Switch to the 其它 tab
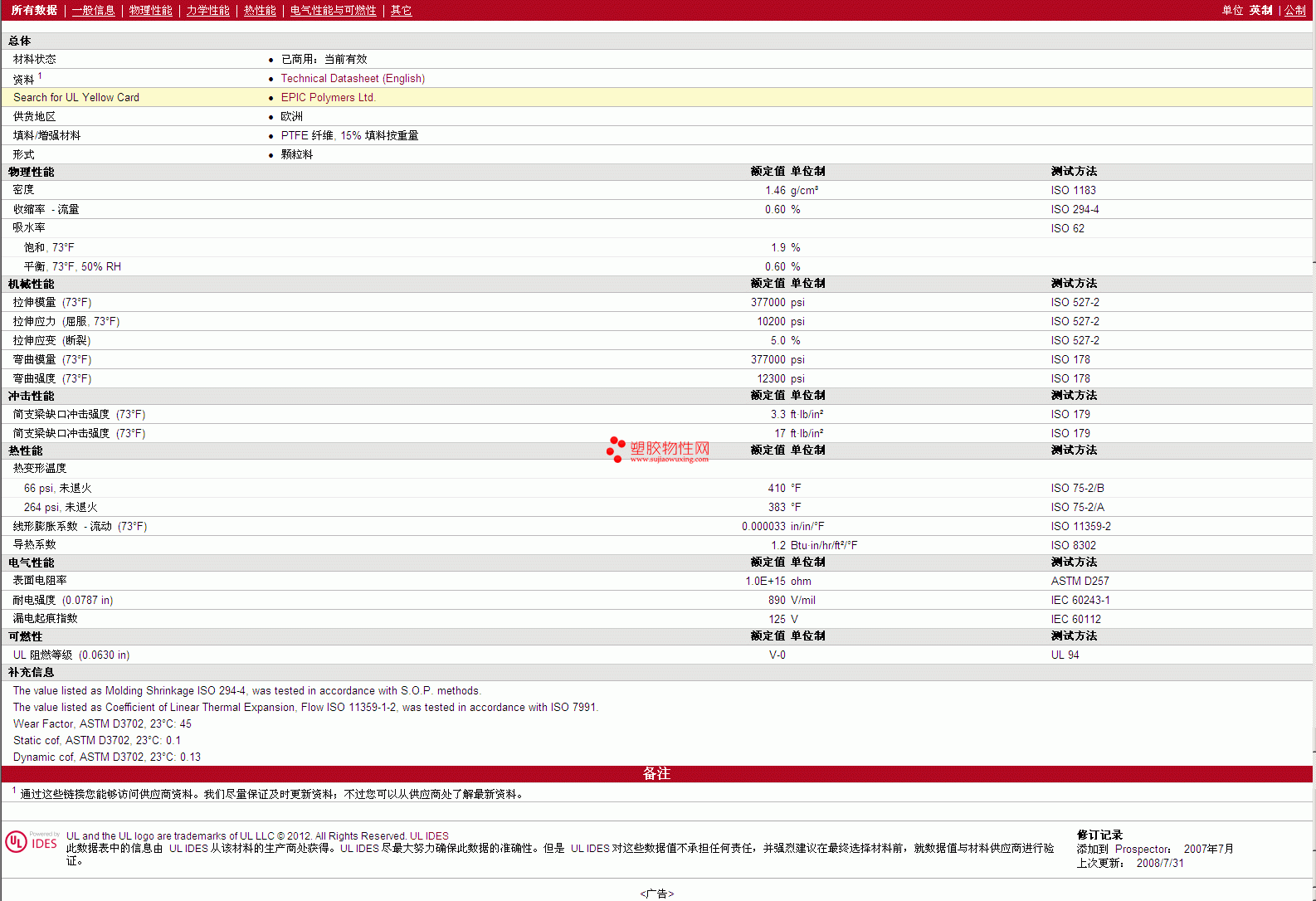 pyautogui.click(x=402, y=10)
